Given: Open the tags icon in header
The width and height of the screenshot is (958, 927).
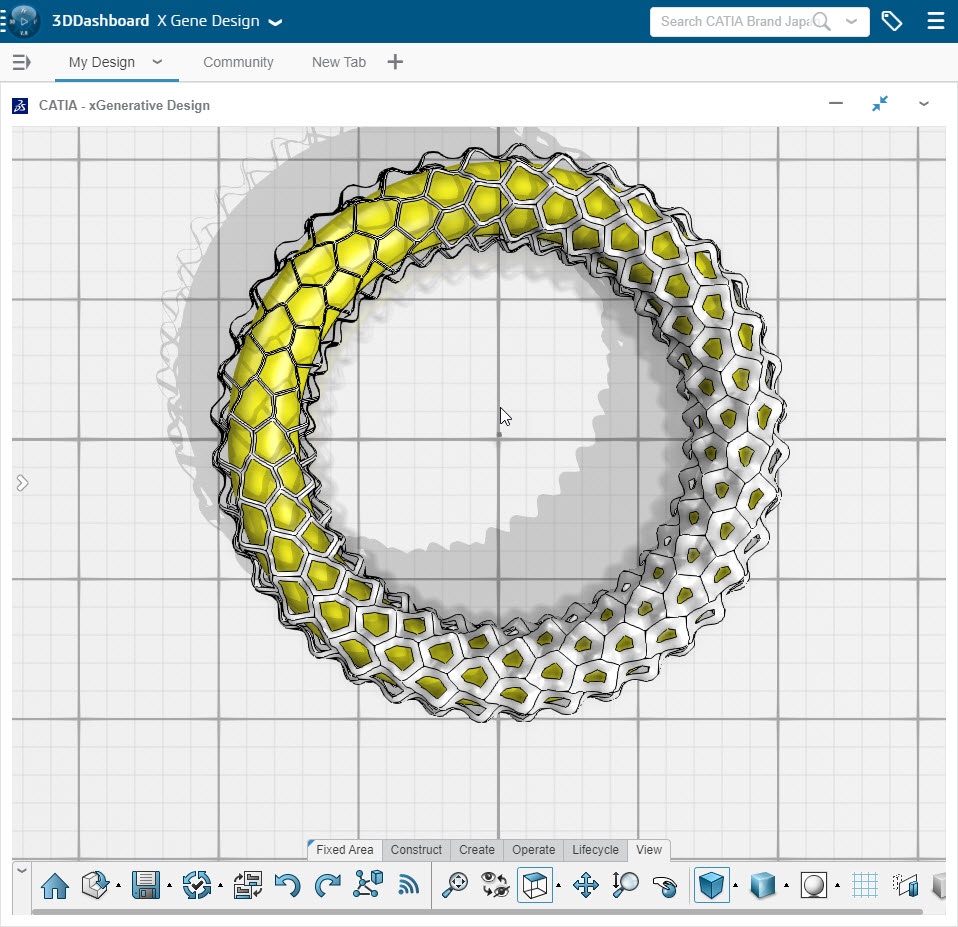Looking at the screenshot, I should [x=892, y=21].
